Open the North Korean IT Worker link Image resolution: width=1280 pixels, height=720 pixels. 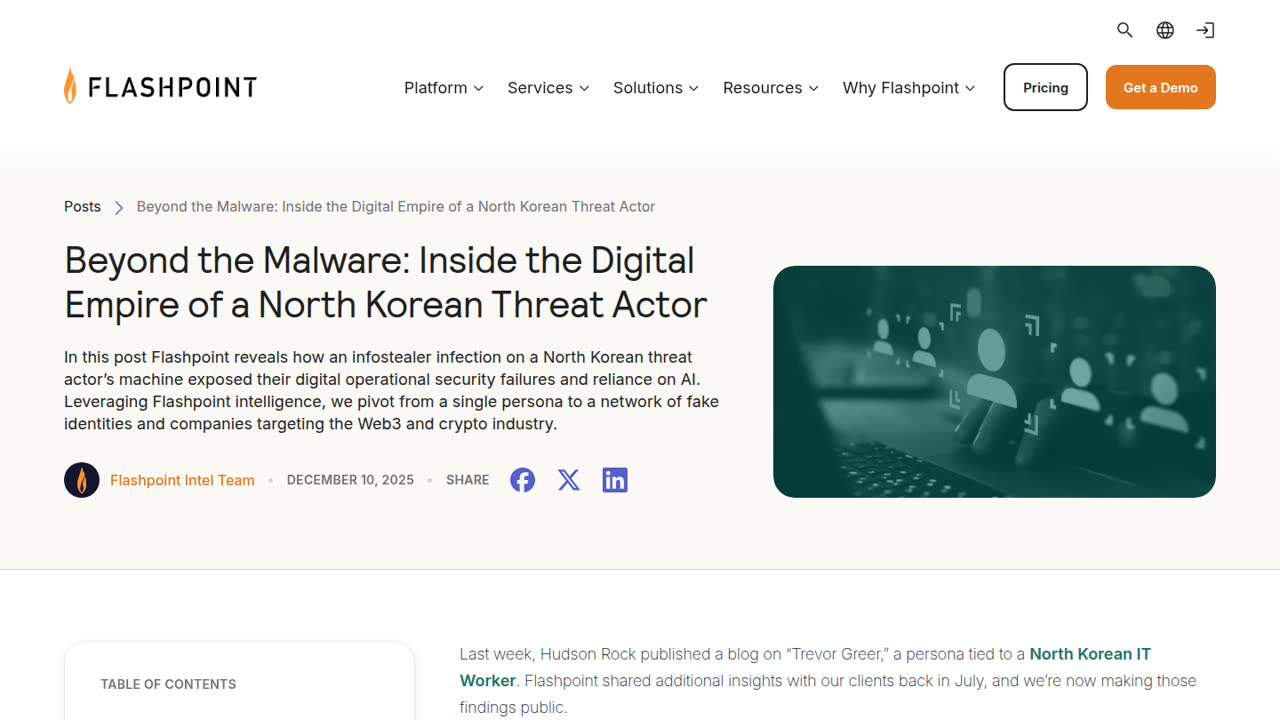pos(805,667)
